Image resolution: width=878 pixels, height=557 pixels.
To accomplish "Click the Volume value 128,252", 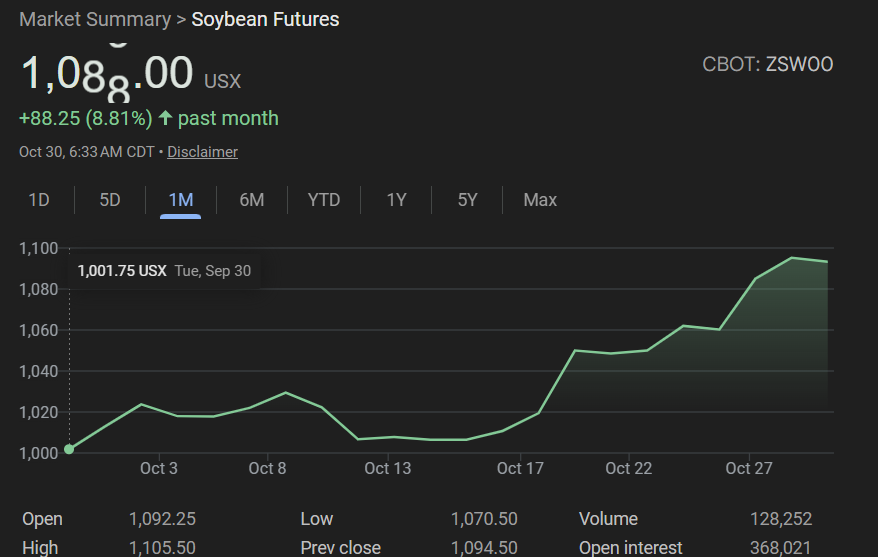I will (x=781, y=519).
